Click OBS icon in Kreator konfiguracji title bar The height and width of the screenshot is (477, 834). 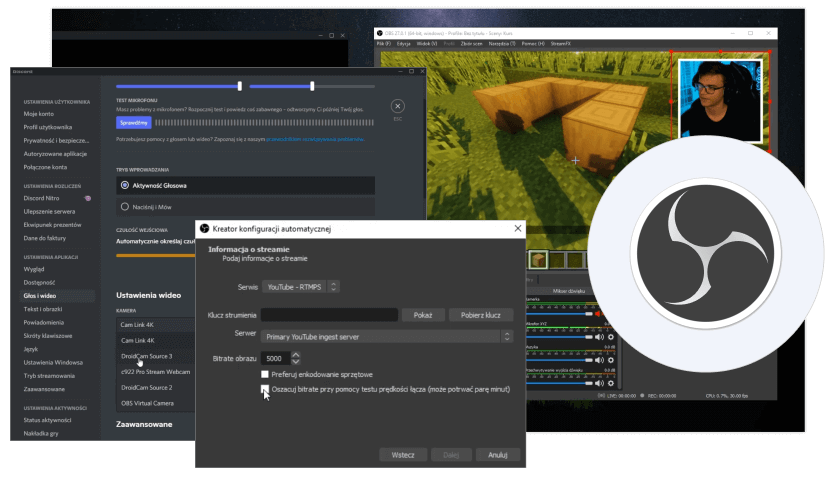(x=204, y=229)
